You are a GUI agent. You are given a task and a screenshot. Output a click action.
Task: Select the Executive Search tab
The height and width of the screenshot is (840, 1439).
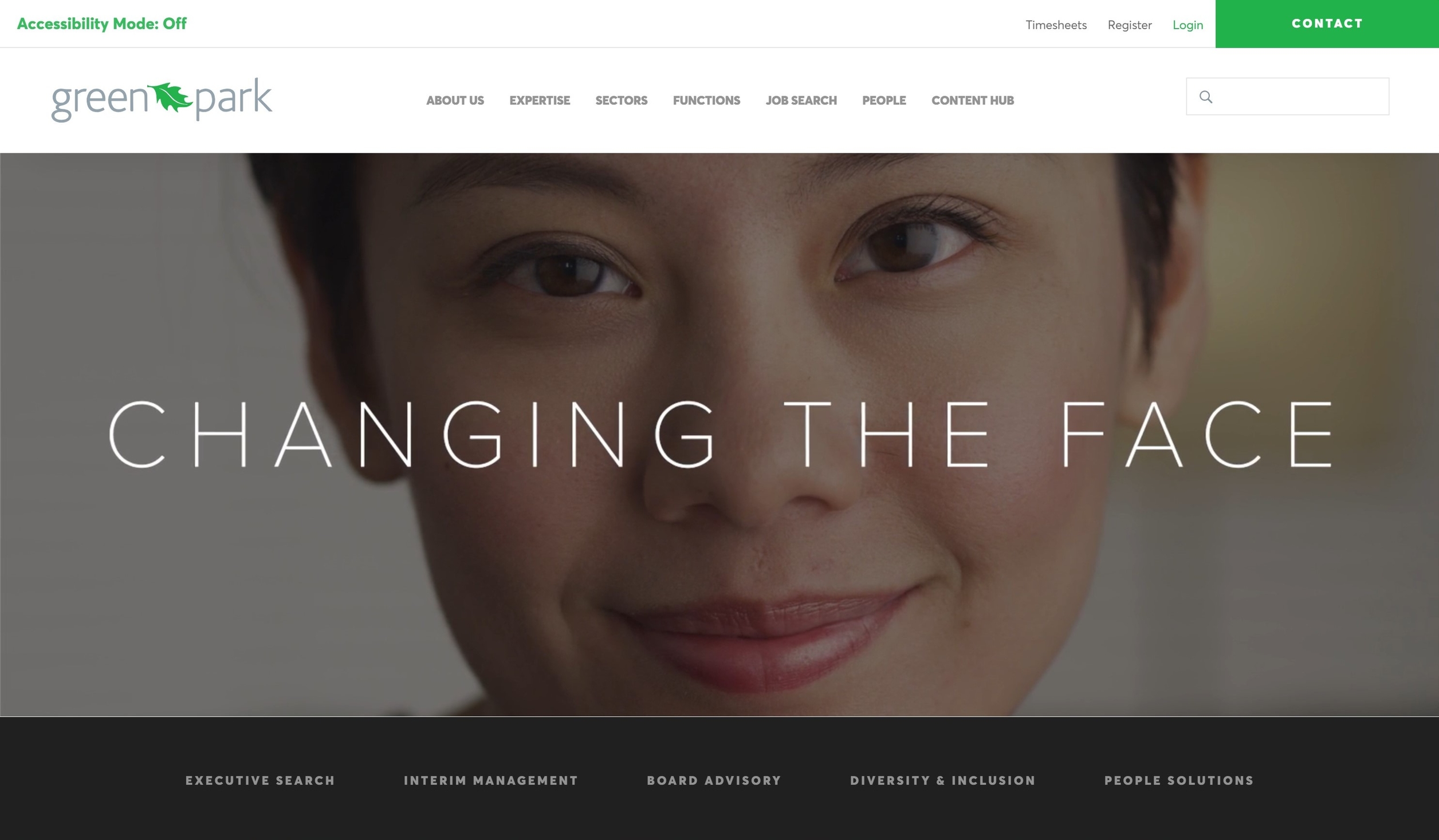click(x=260, y=780)
